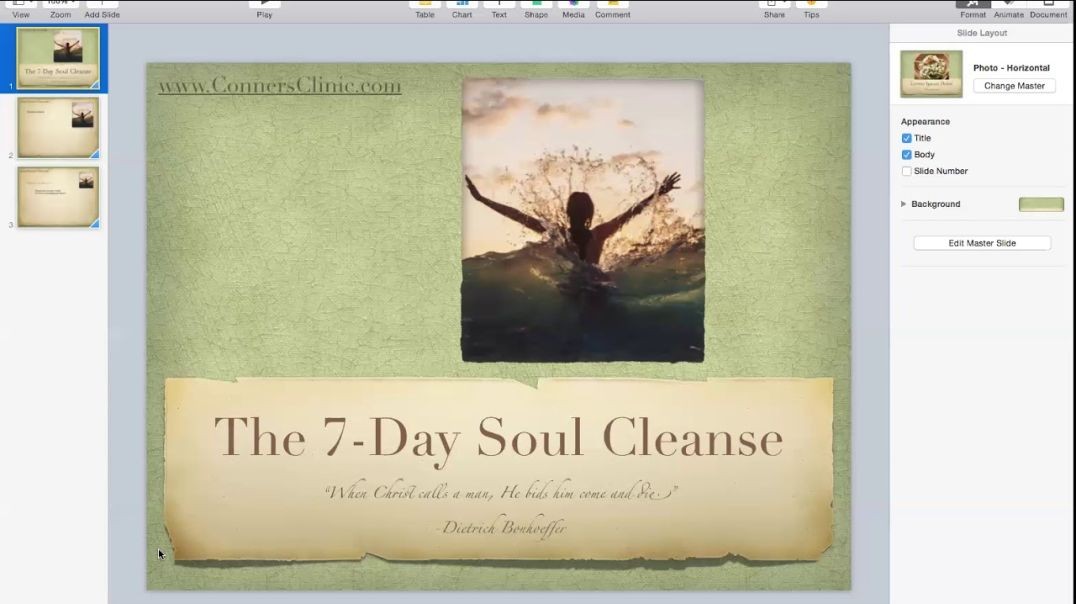This screenshot has height=604, width=1076.
Task: Click the Change Master button
Action: click(1014, 86)
